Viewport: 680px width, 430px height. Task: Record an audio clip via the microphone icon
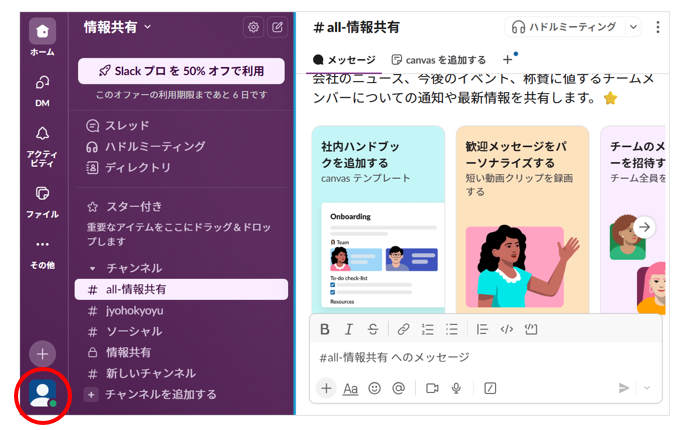[456, 388]
